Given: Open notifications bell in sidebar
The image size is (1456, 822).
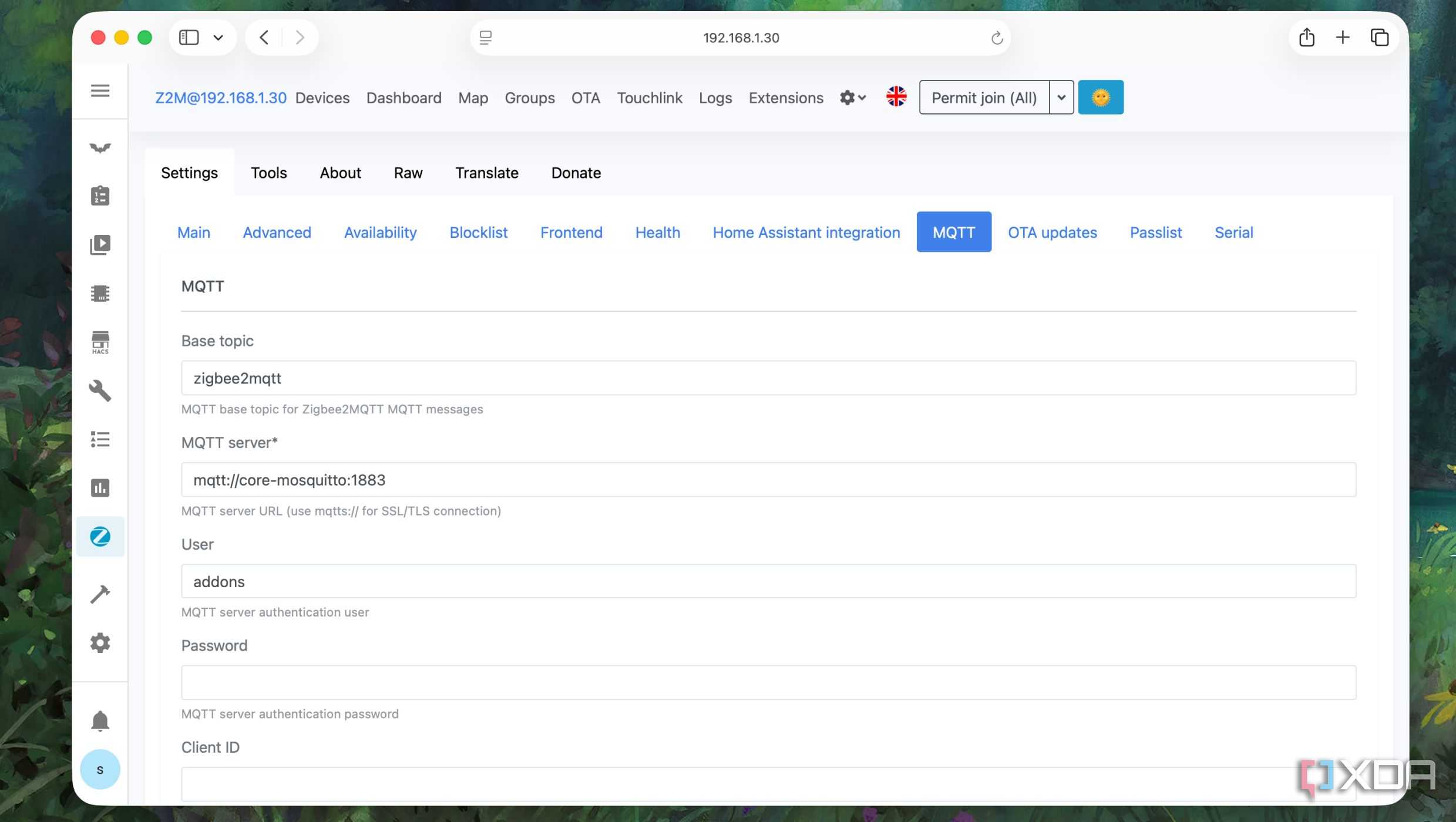Looking at the screenshot, I should point(100,721).
